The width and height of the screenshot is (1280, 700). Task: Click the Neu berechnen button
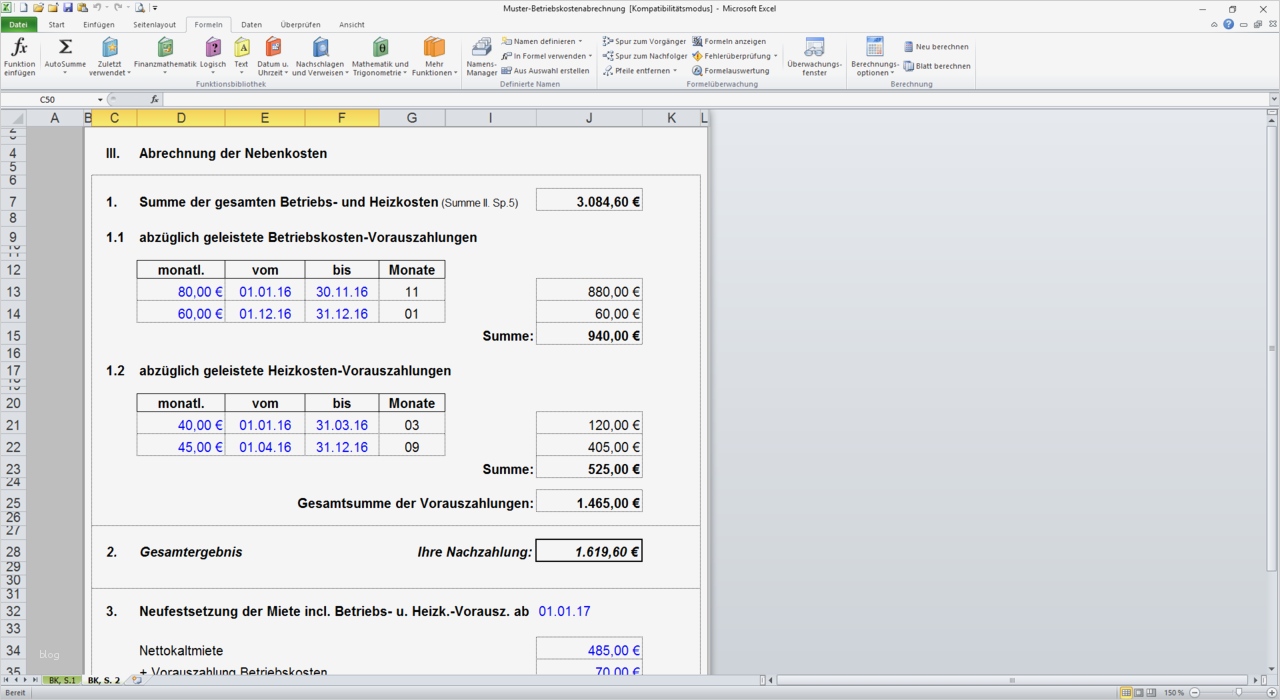point(936,46)
